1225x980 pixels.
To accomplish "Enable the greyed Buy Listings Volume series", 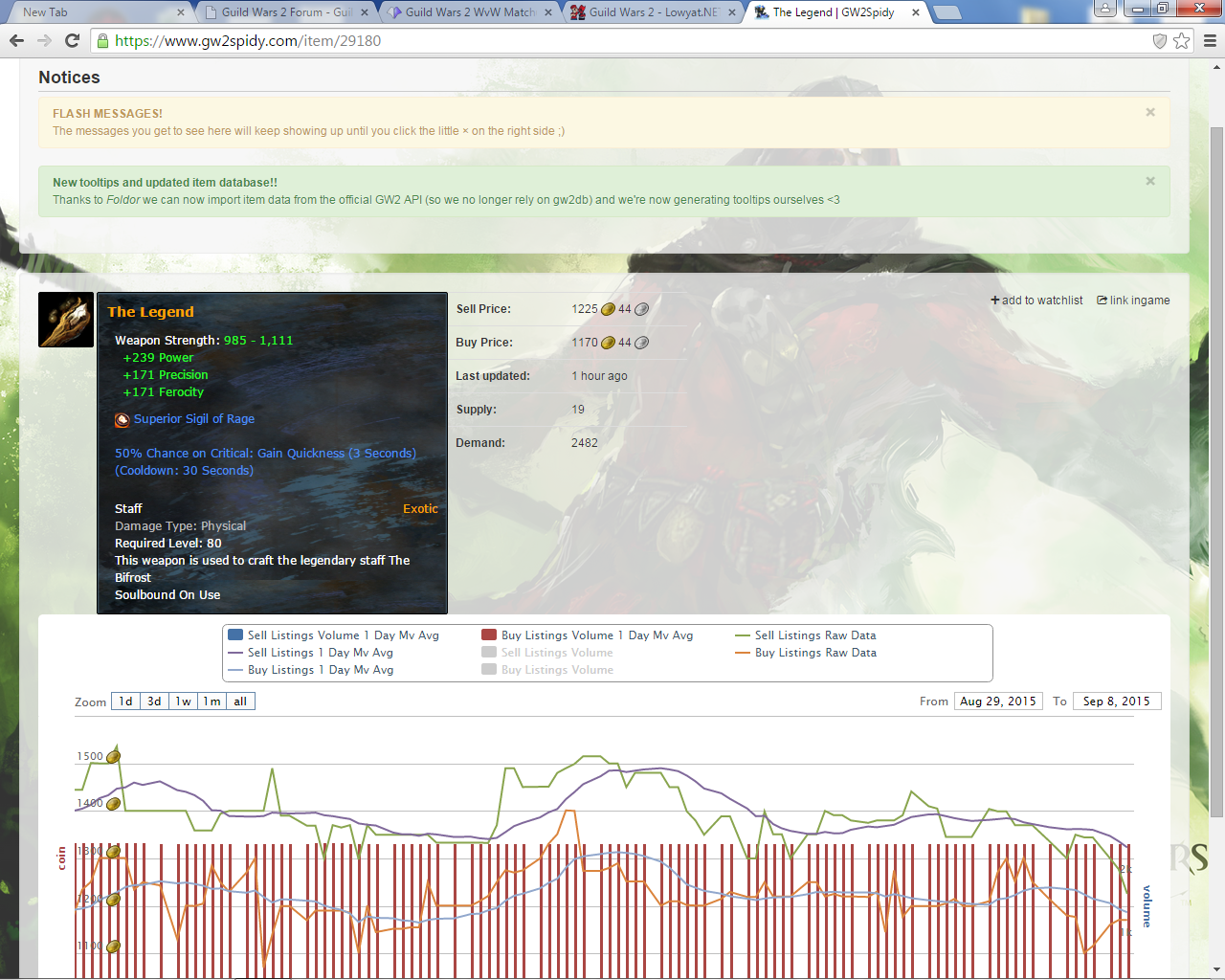I will [x=546, y=670].
